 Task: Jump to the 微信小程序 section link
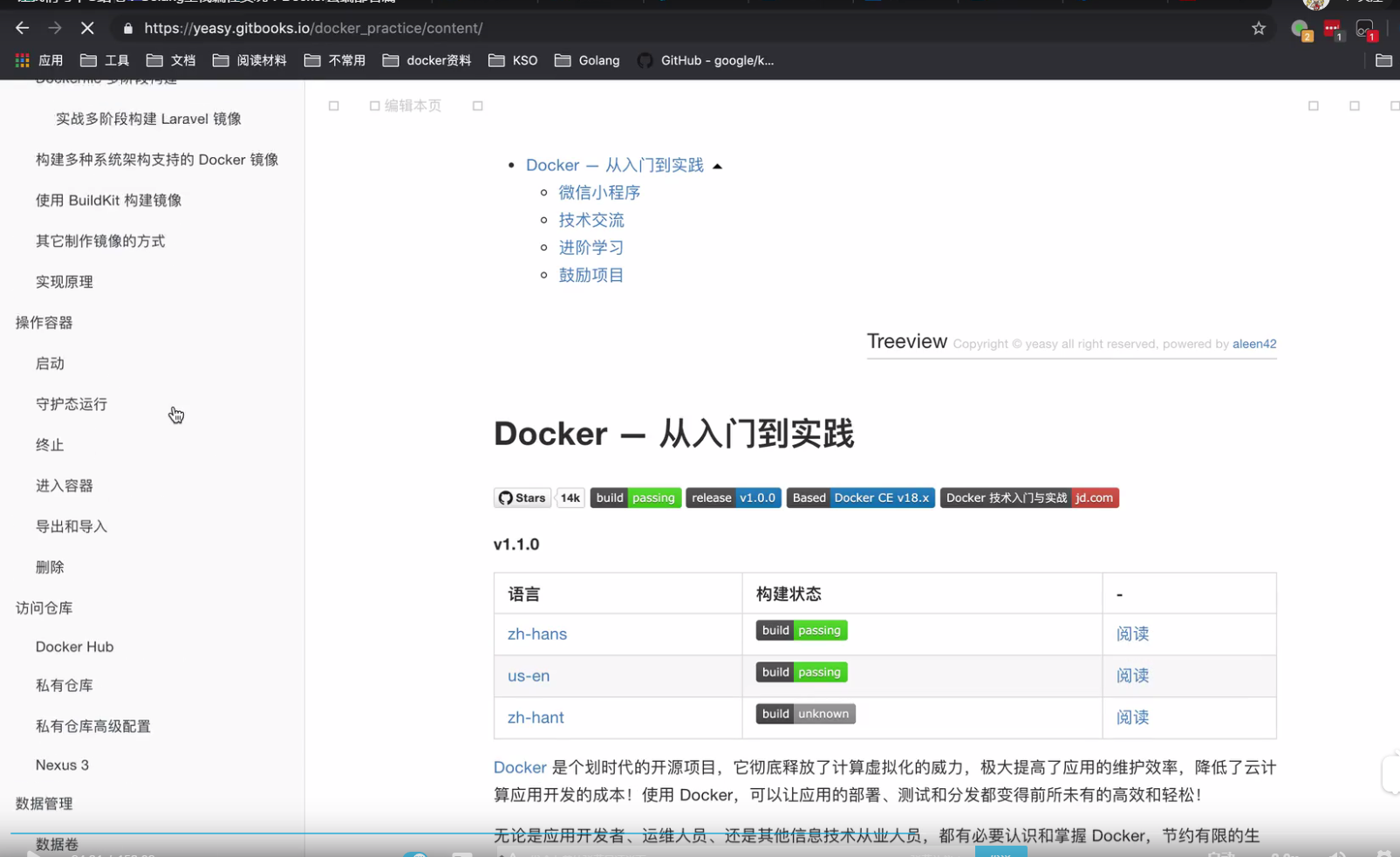pyautogui.click(x=599, y=192)
